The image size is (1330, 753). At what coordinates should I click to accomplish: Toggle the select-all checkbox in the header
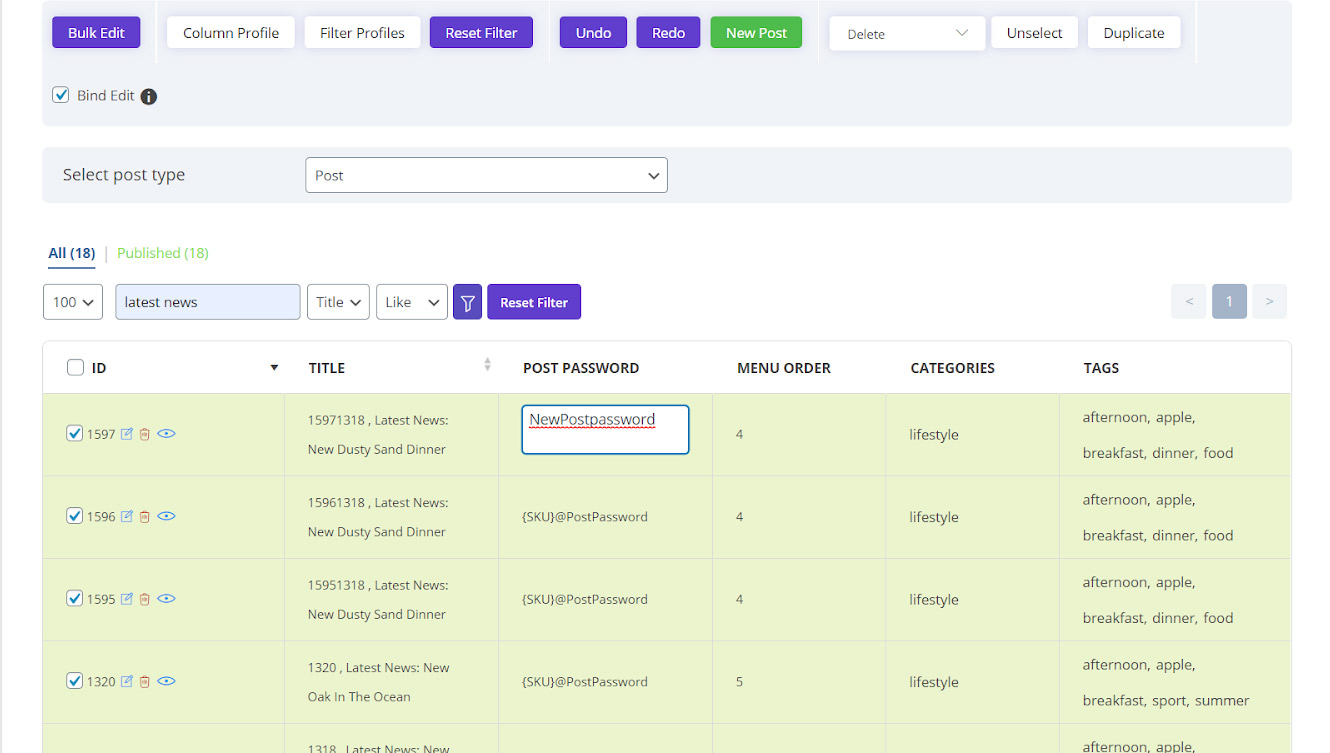point(76,366)
